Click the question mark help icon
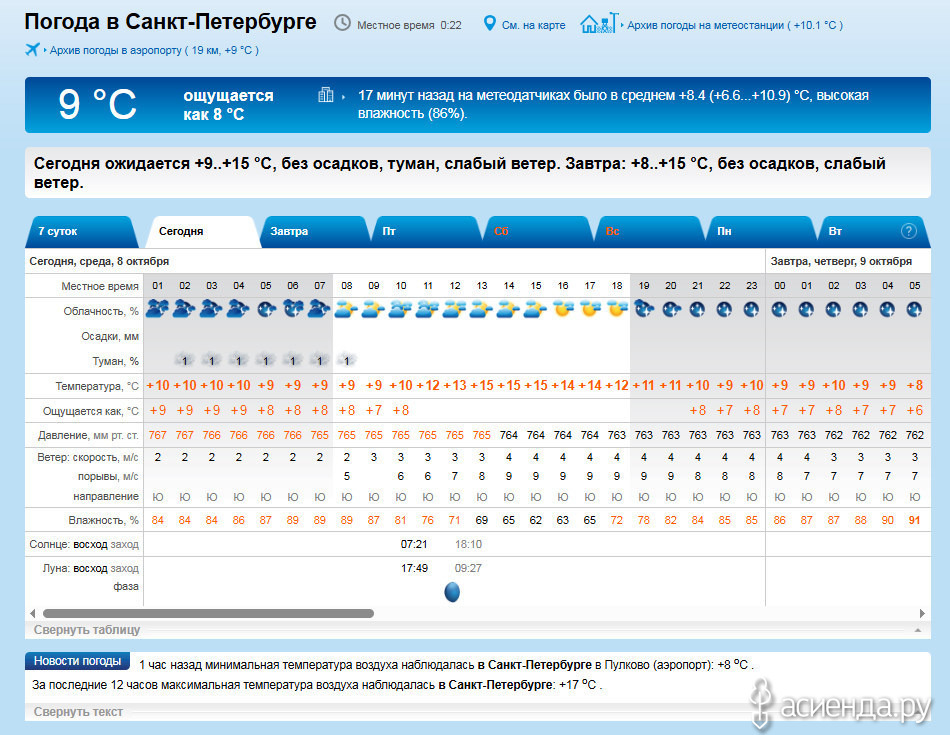The width and height of the screenshot is (950, 735). [x=908, y=231]
